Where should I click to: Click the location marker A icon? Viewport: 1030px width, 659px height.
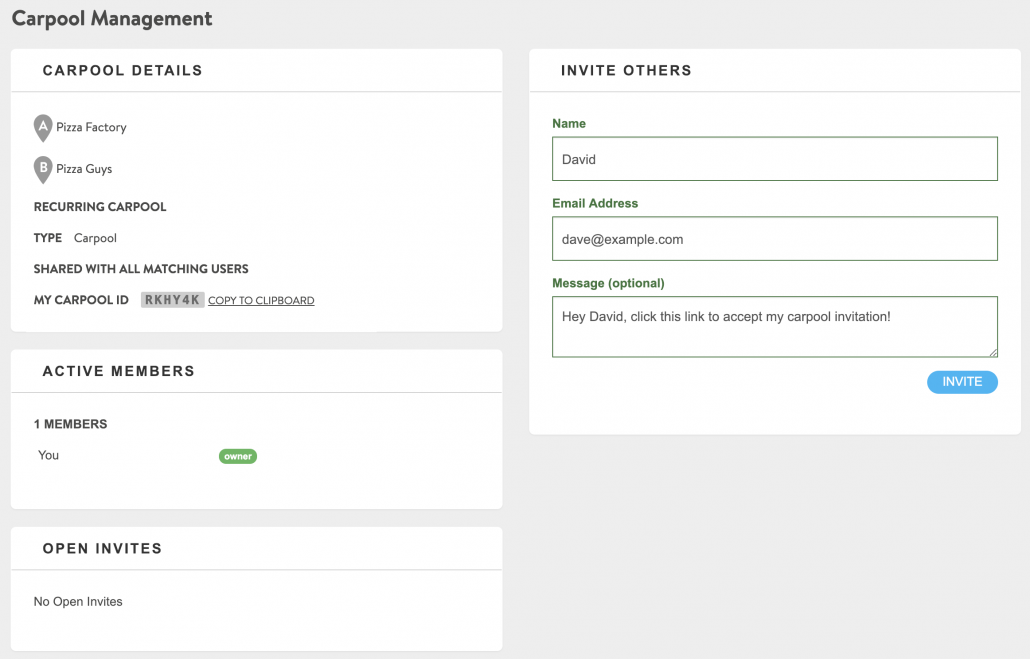[43, 128]
